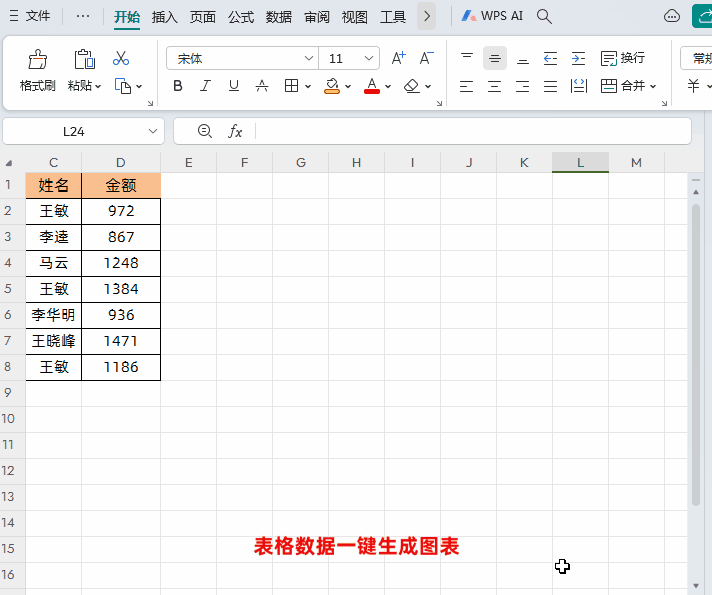Open the font size 11 dropdown
The height and width of the screenshot is (595, 712).
(x=369, y=58)
